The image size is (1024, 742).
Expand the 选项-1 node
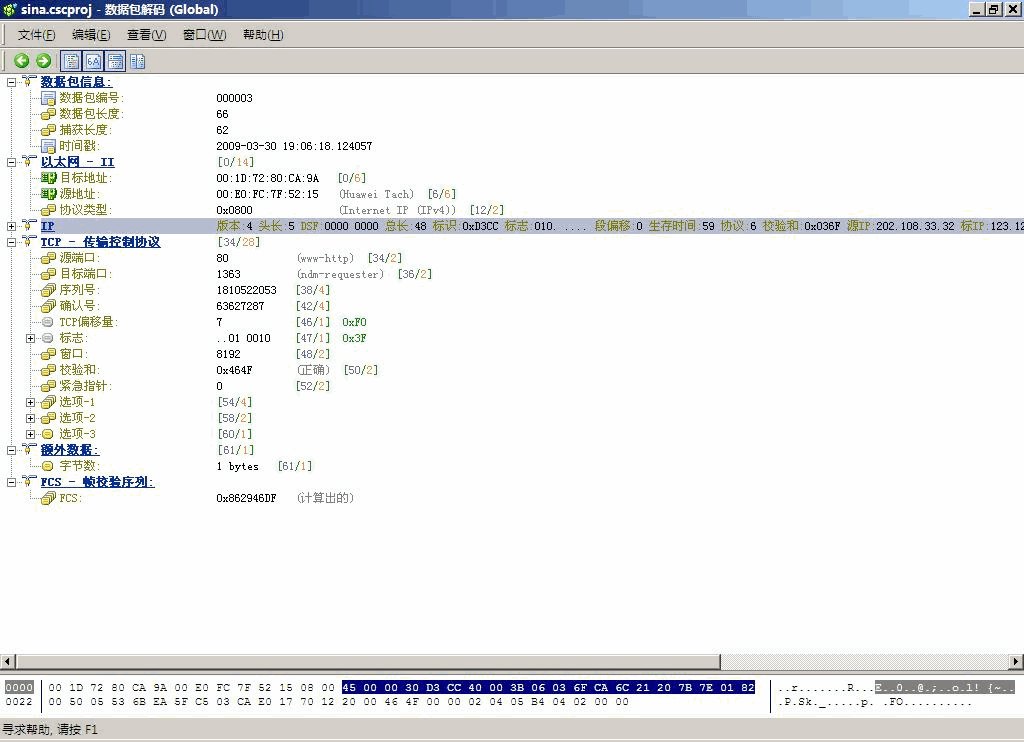[x=31, y=402]
